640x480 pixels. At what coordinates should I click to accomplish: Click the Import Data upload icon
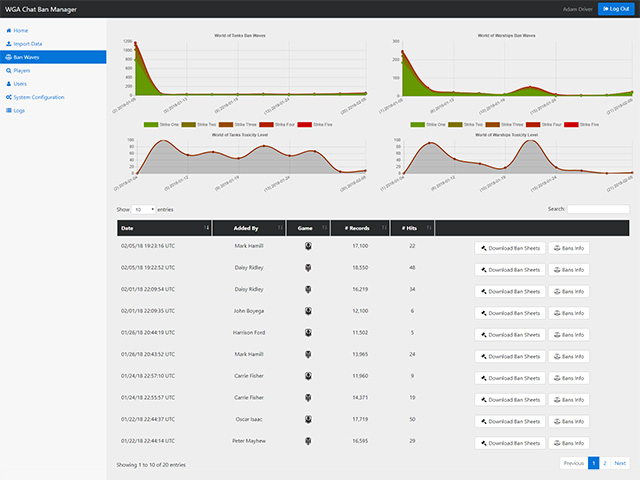click(9, 44)
